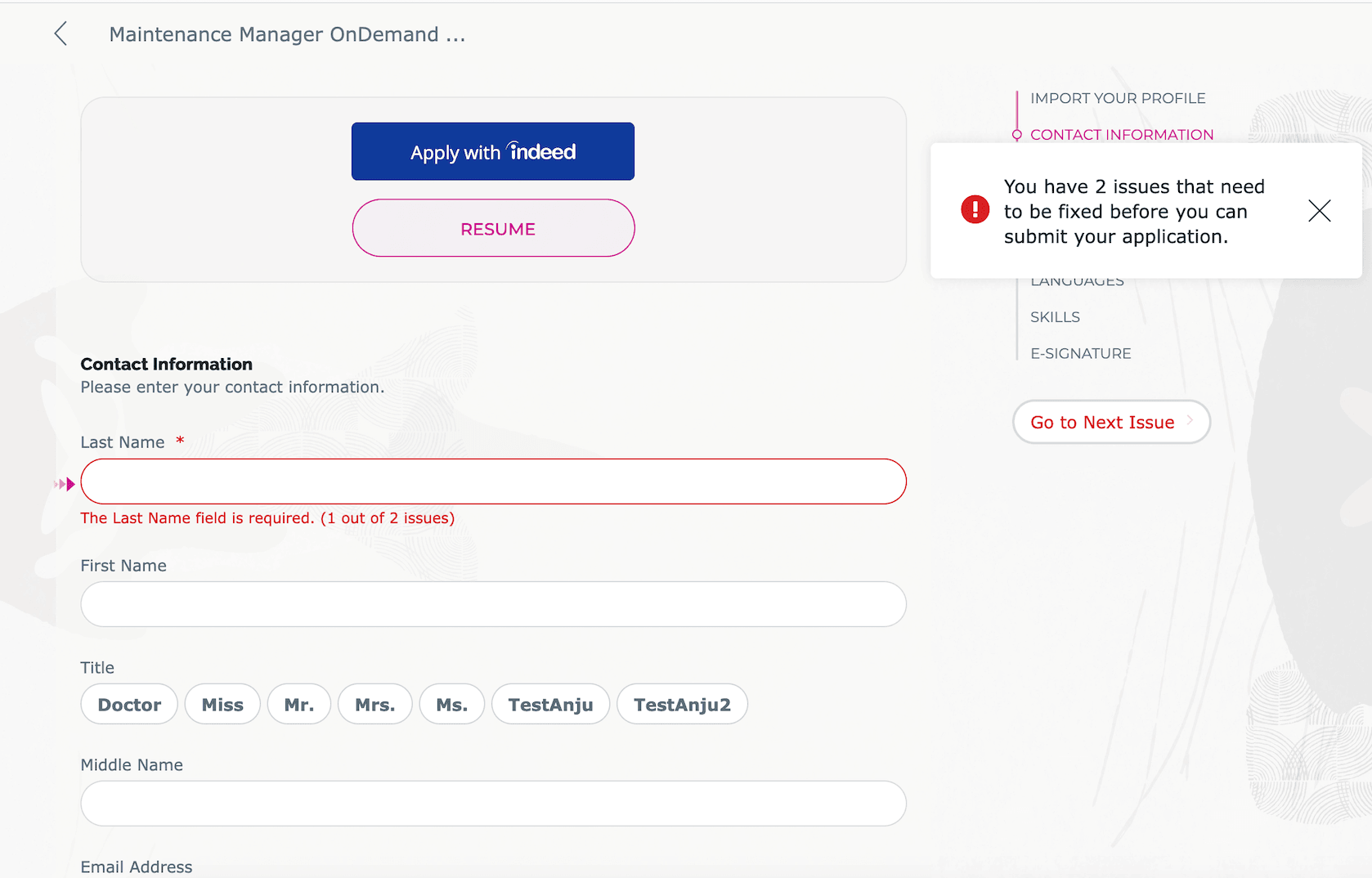Go back using the left chevron arrow

61,34
